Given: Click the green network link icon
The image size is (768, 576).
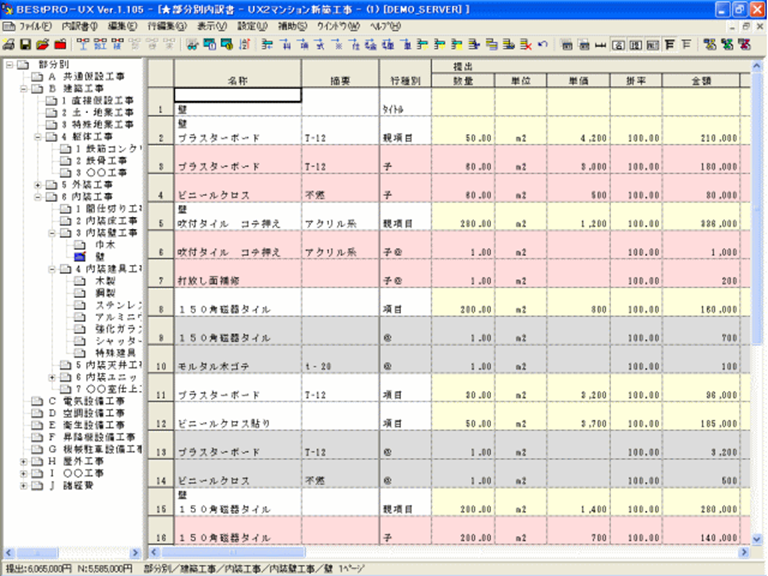Looking at the screenshot, I should tap(727, 45).
